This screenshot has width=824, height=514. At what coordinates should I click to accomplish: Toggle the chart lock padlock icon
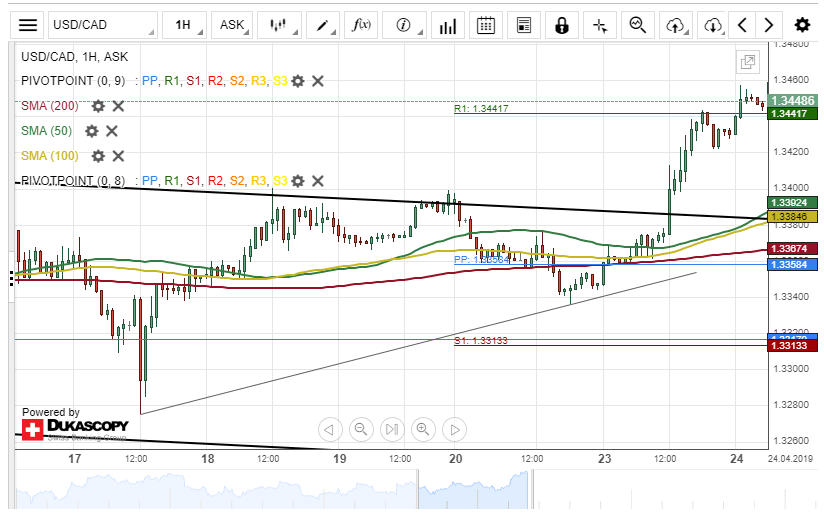click(x=562, y=25)
